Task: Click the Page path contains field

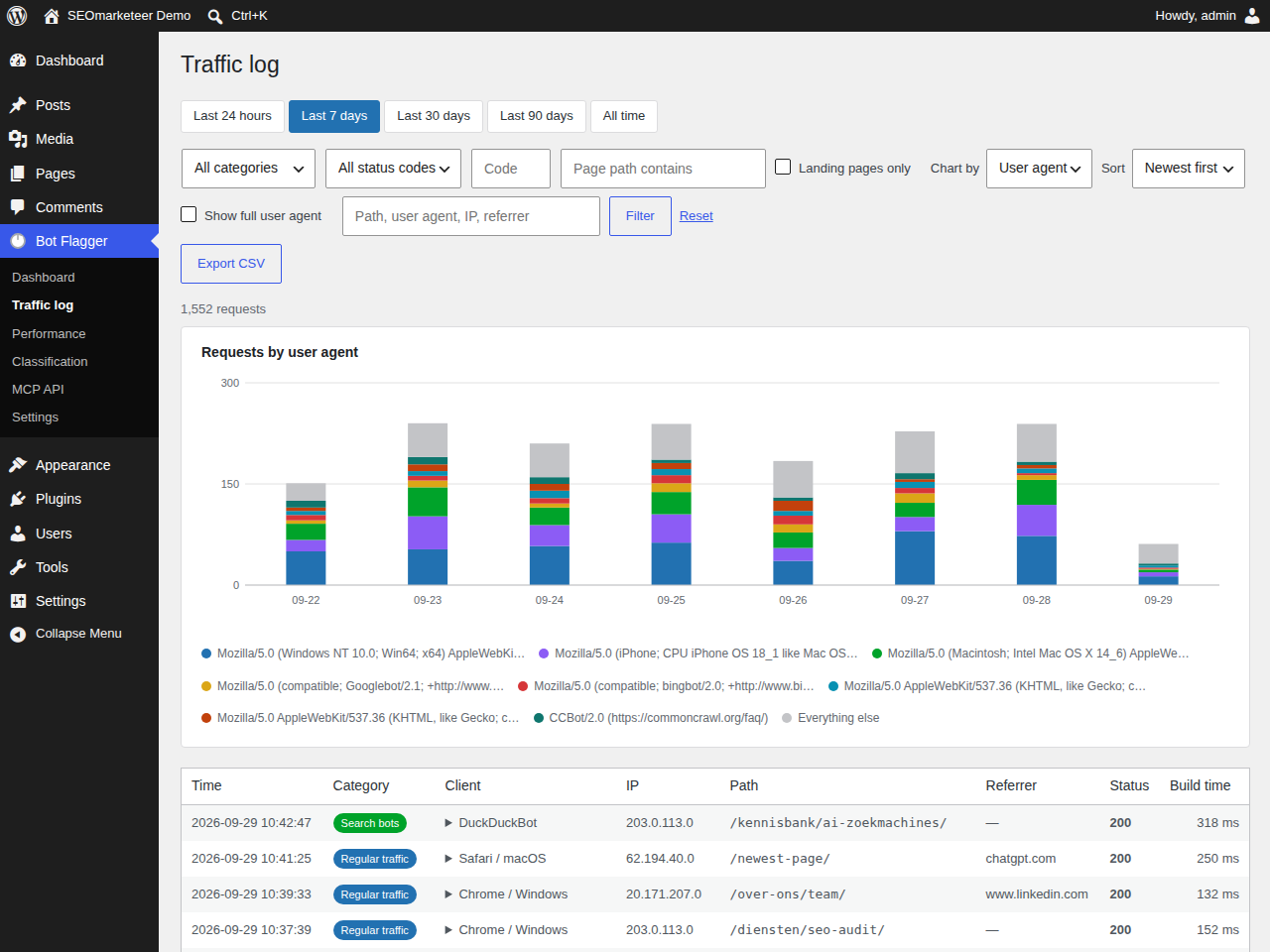Action: [663, 169]
